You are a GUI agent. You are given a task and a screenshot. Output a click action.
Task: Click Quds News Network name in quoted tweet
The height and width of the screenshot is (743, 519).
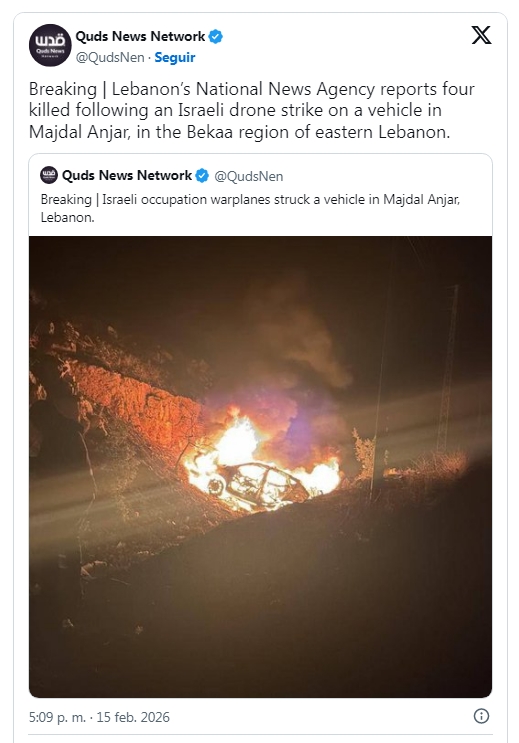127,175
